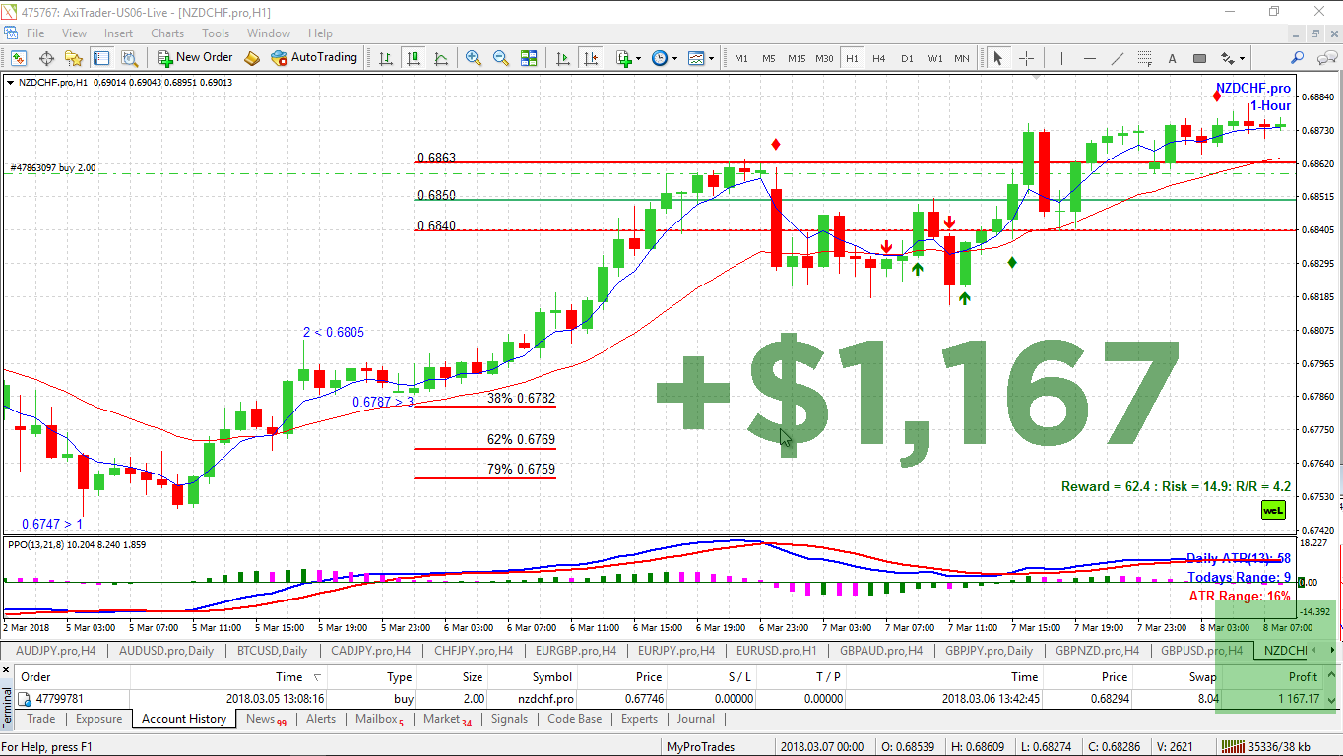Click the green weL chart button
The height and width of the screenshot is (756, 1343).
[1273, 510]
